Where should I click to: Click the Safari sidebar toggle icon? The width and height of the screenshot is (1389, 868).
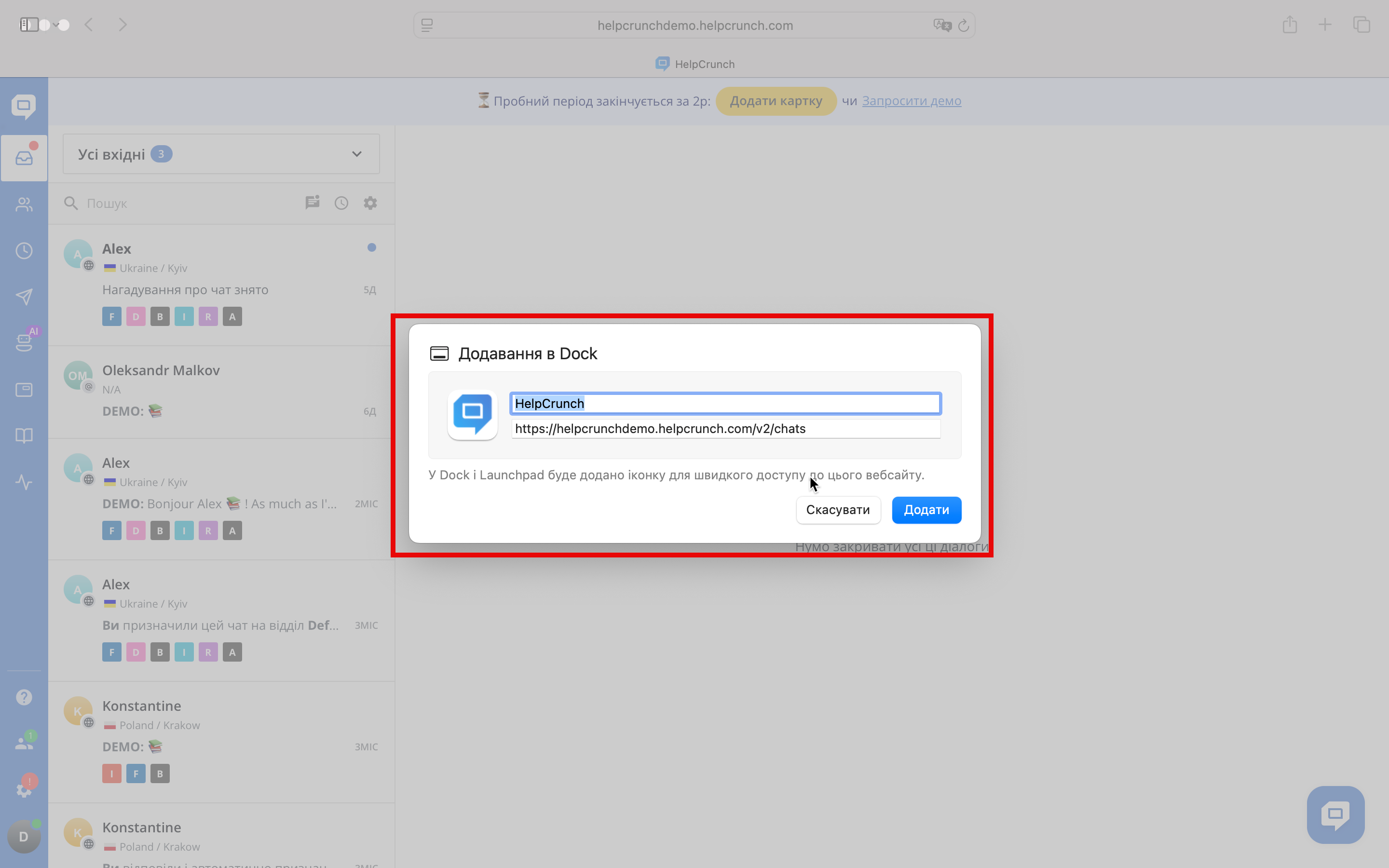(x=29, y=25)
